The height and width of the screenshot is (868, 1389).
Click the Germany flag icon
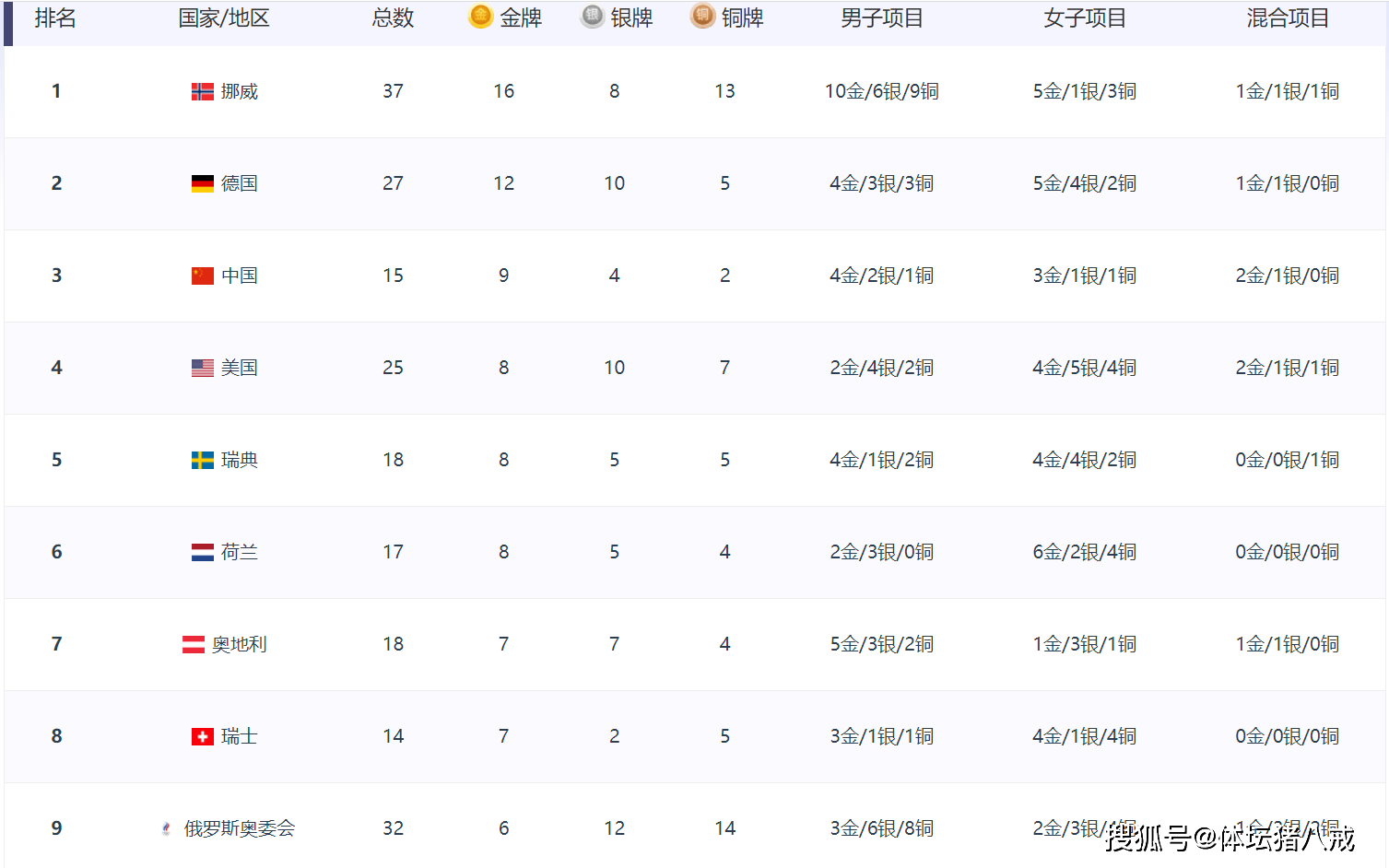(203, 183)
